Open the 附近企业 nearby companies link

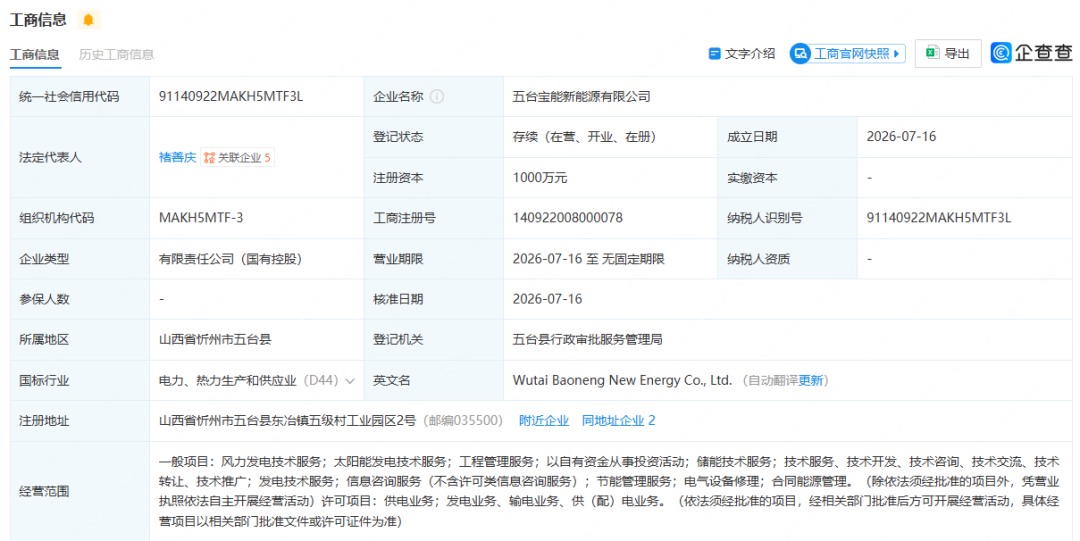point(544,420)
